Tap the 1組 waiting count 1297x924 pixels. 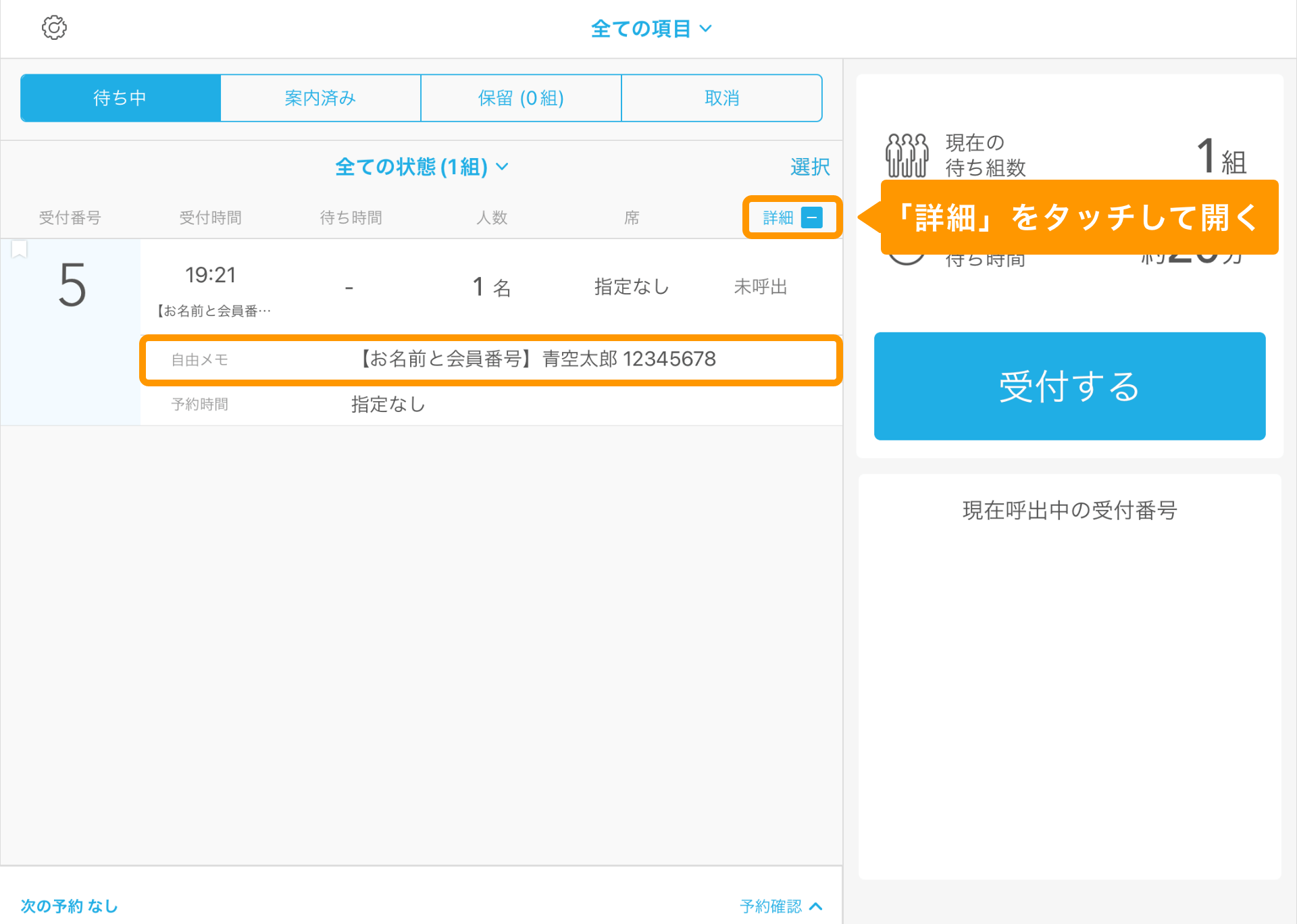point(1221,156)
